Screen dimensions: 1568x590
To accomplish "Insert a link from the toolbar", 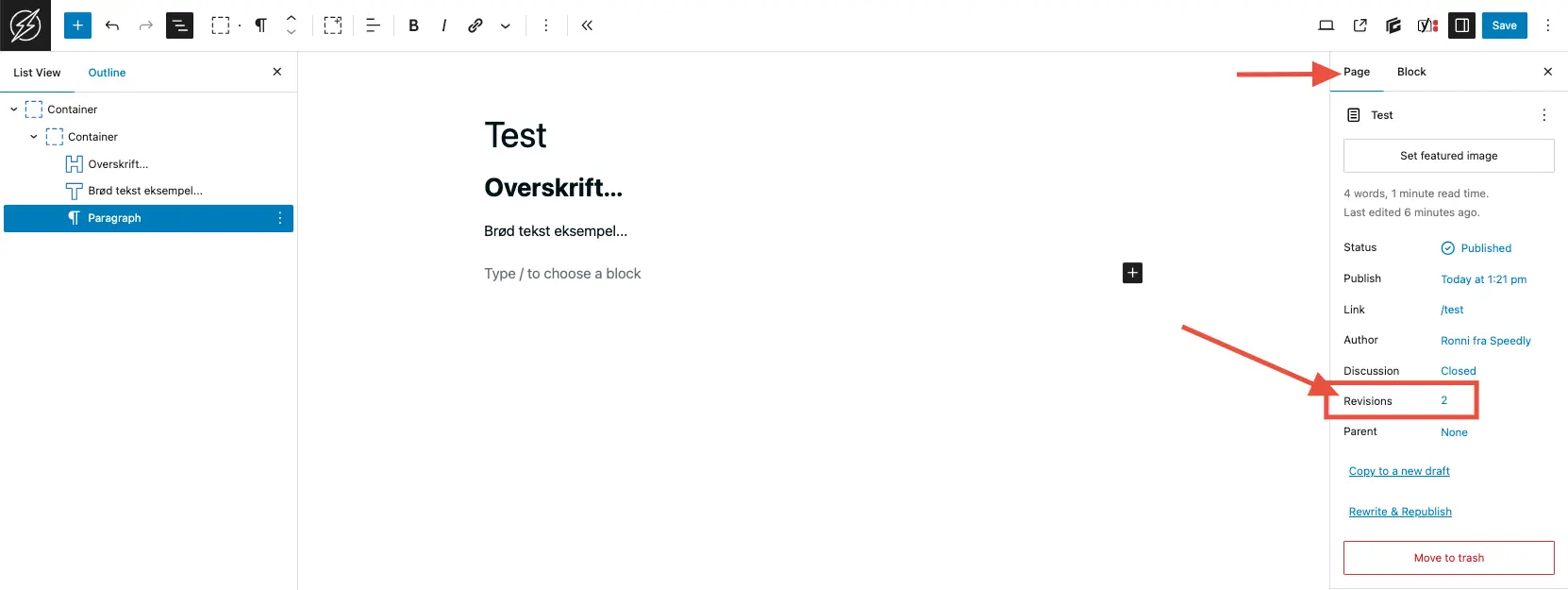I will (x=475, y=25).
